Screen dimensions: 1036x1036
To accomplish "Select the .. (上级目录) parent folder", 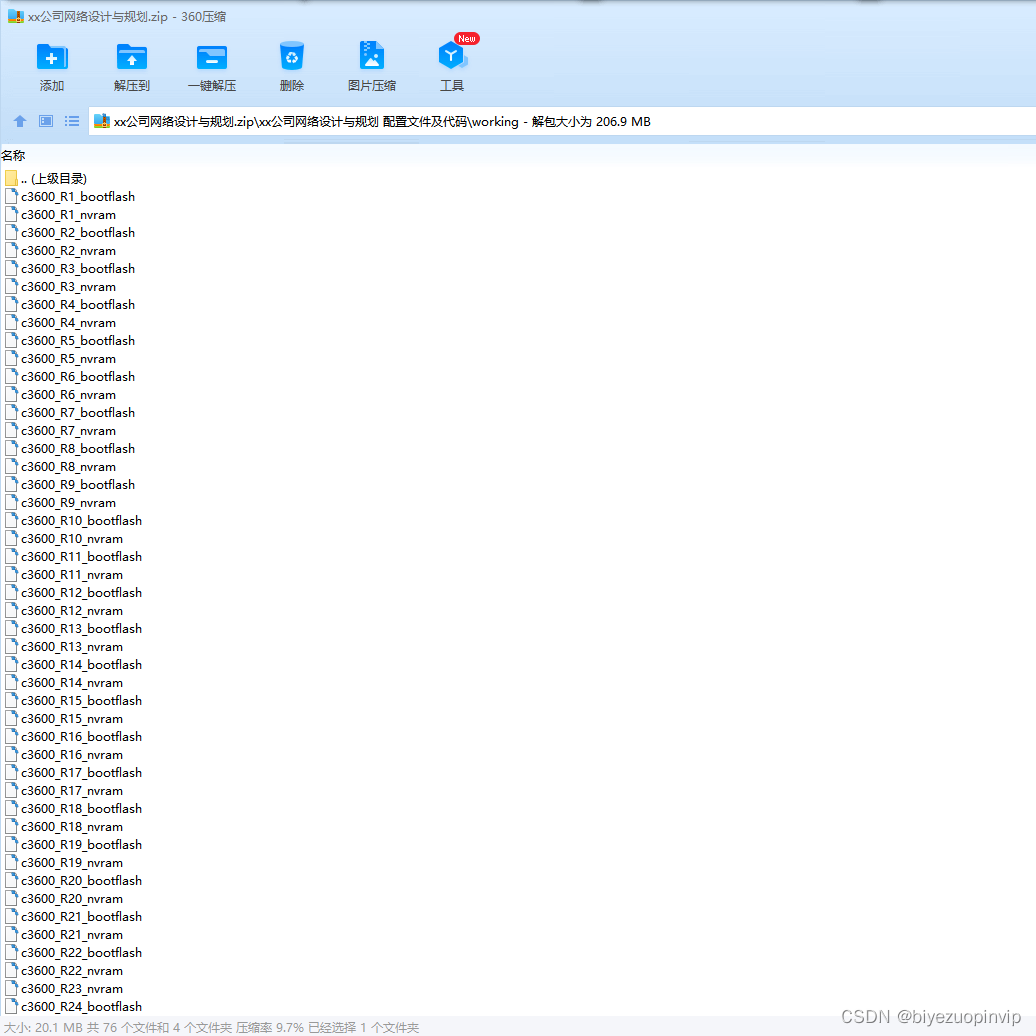I will click(46, 178).
